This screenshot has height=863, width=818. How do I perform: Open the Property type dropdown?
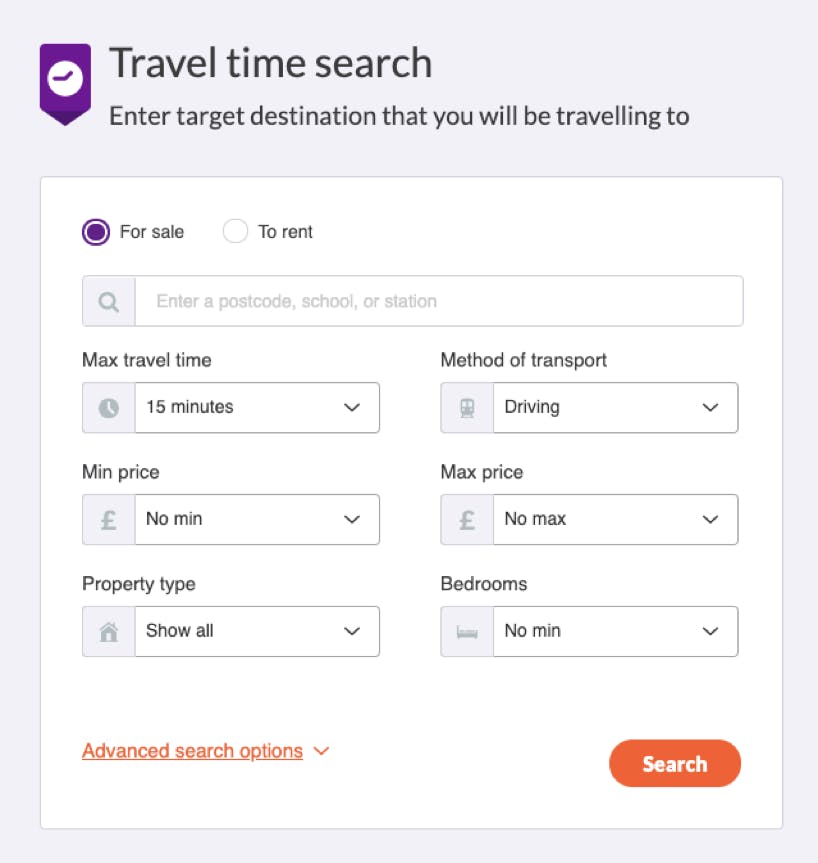(257, 631)
